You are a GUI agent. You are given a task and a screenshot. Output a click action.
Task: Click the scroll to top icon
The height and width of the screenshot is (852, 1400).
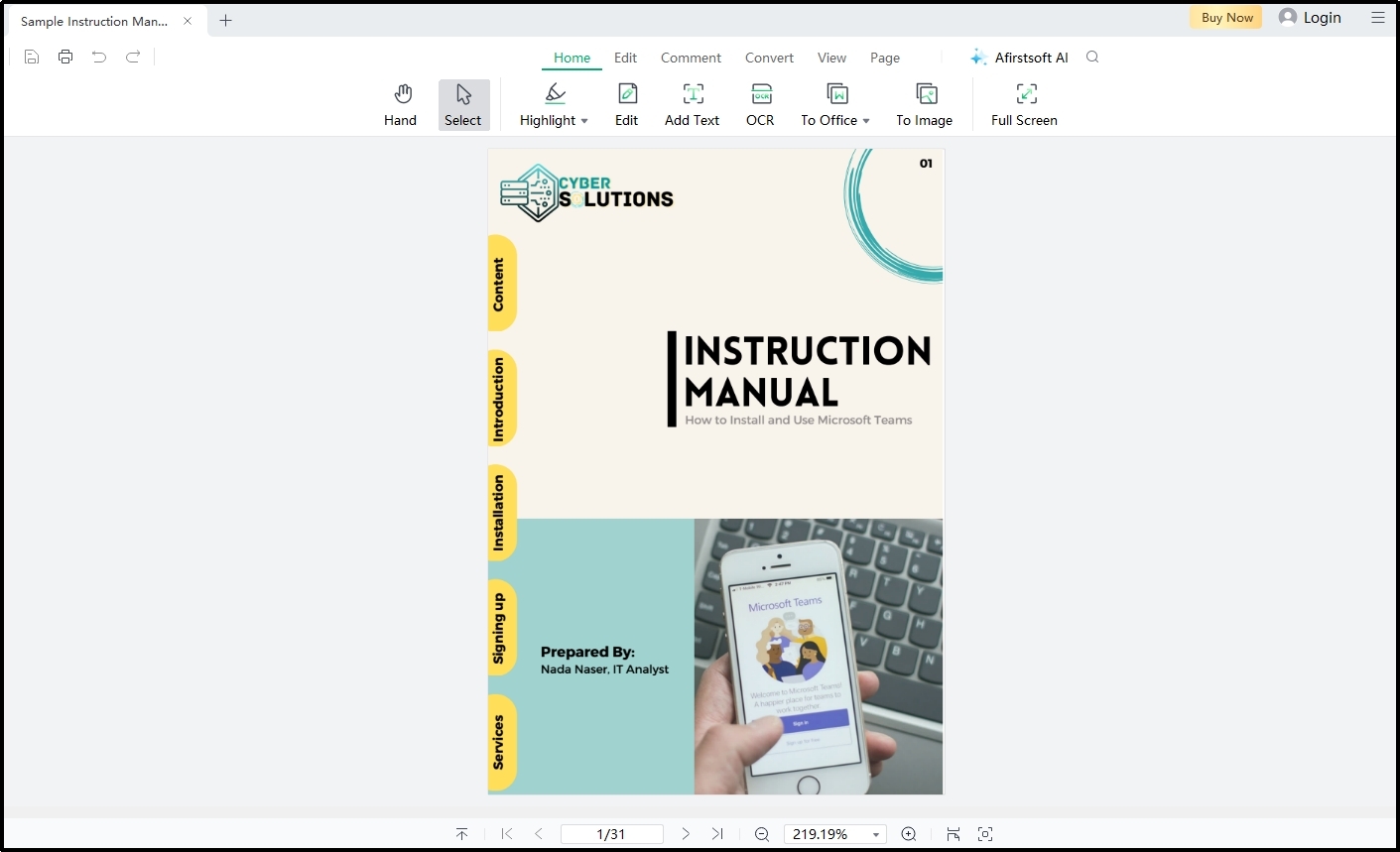point(461,834)
